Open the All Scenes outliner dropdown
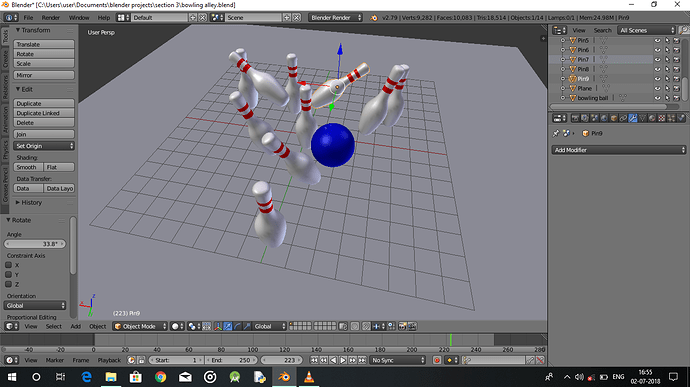Viewport: 690px width, 387px height. pos(646,30)
